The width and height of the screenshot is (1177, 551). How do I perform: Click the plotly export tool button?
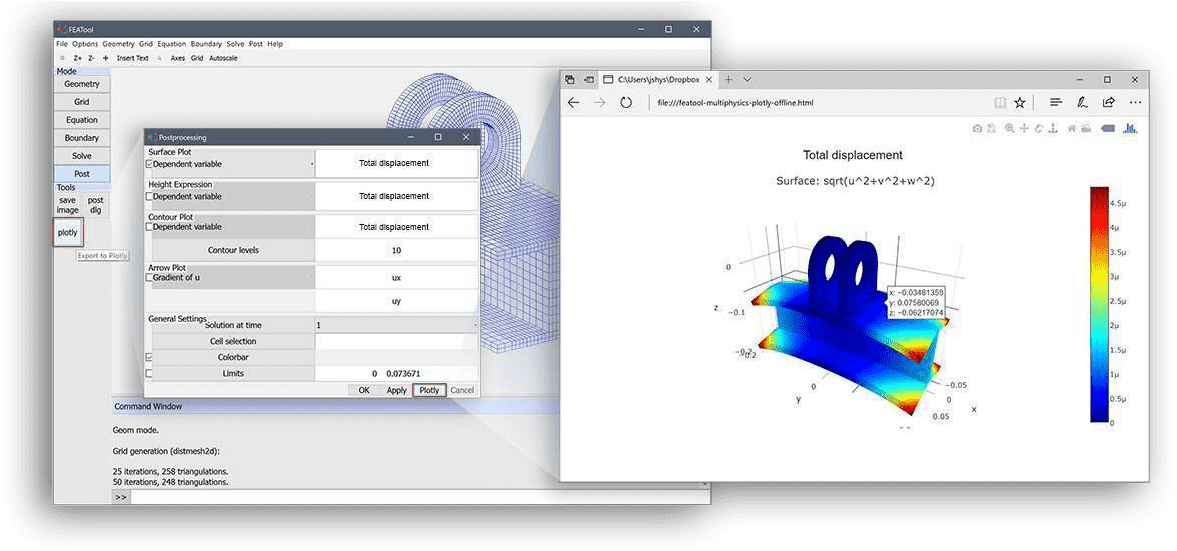pos(68,233)
